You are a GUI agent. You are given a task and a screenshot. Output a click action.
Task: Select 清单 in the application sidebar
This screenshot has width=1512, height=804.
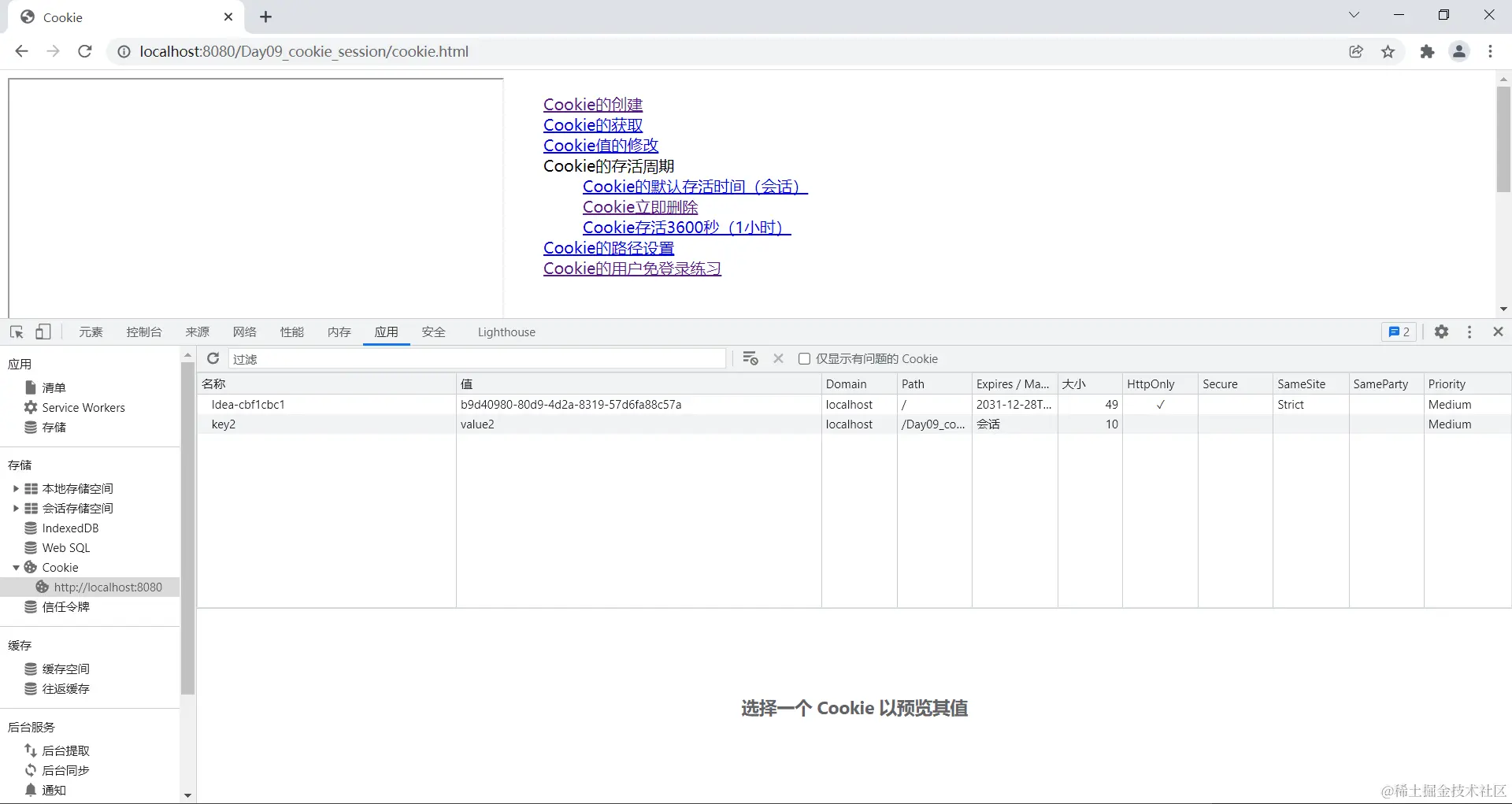point(54,387)
